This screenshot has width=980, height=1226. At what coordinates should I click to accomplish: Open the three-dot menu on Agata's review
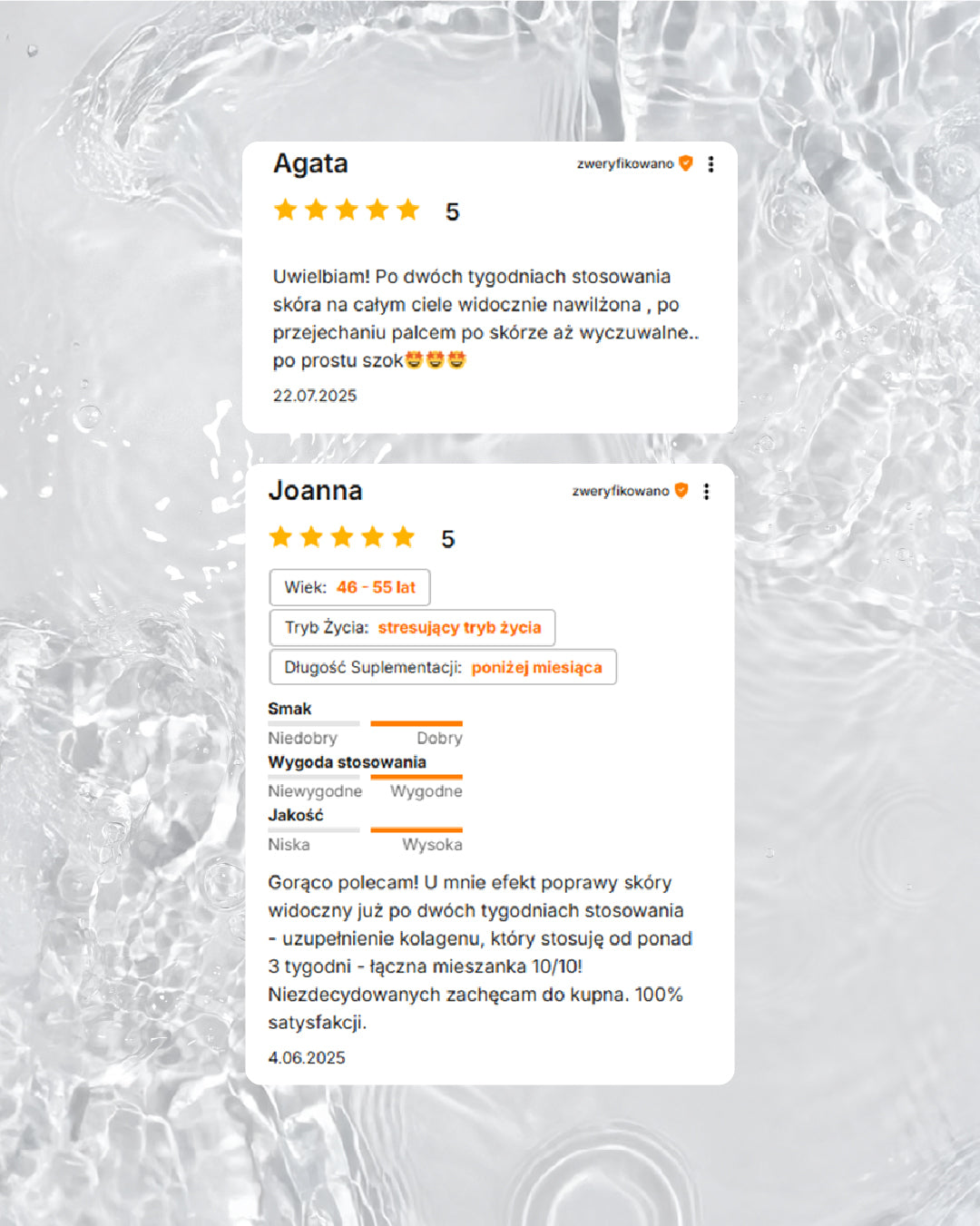pyautogui.click(x=710, y=163)
